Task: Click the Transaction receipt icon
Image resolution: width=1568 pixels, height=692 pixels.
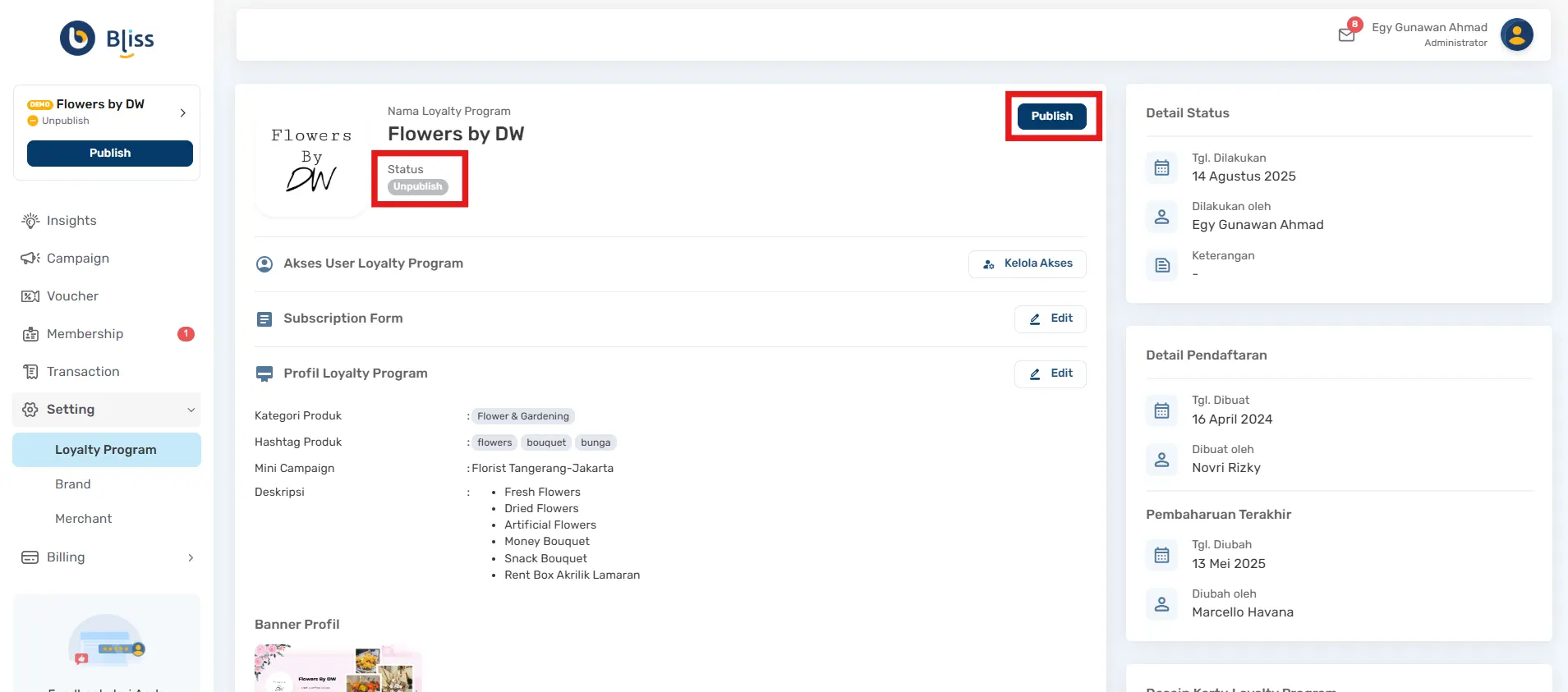Action: [x=30, y=372]
